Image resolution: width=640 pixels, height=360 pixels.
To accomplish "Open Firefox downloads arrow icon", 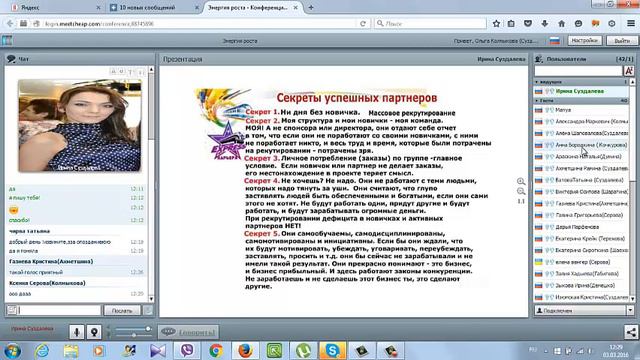I will pos(545,24).
